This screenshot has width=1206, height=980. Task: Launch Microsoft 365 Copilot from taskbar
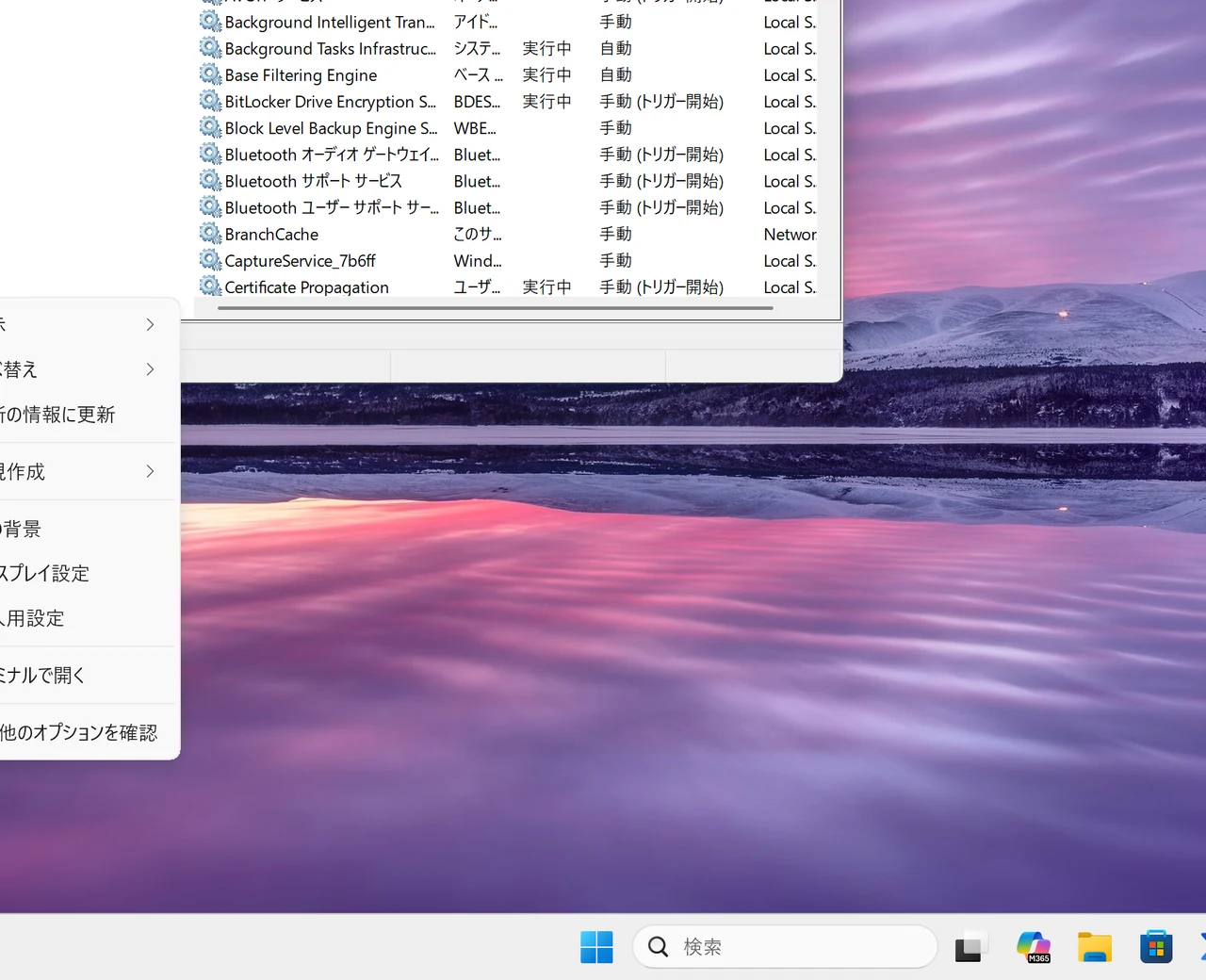point(1034,947)
